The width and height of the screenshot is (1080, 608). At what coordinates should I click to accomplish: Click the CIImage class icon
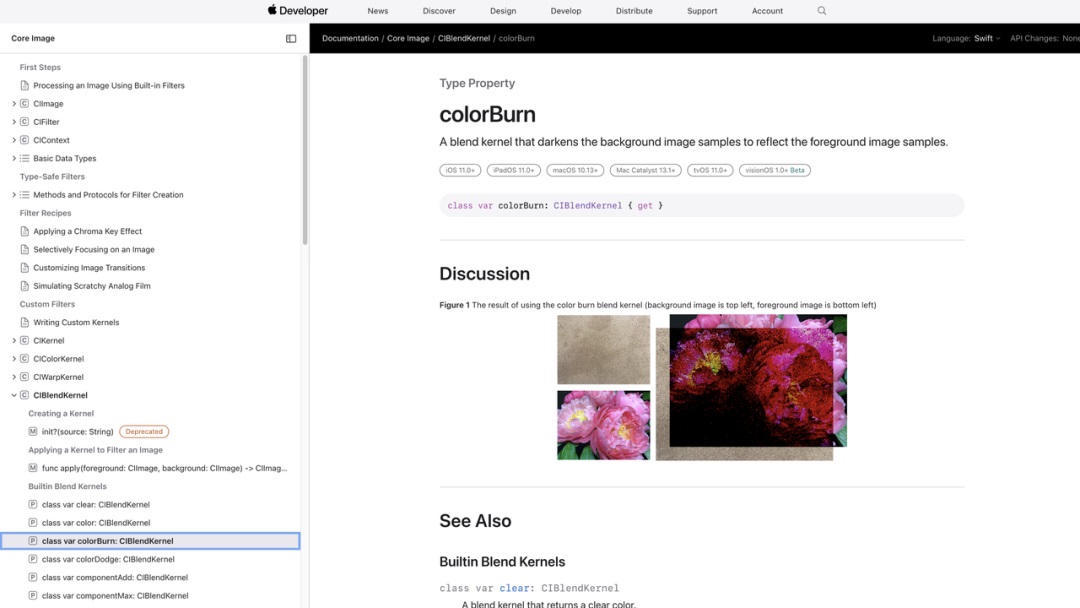click(25, 104)
